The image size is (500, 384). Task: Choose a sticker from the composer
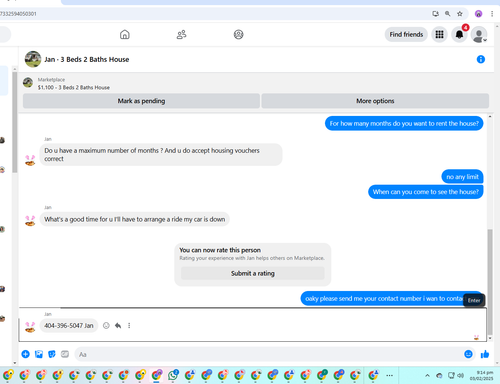(52, 354)
